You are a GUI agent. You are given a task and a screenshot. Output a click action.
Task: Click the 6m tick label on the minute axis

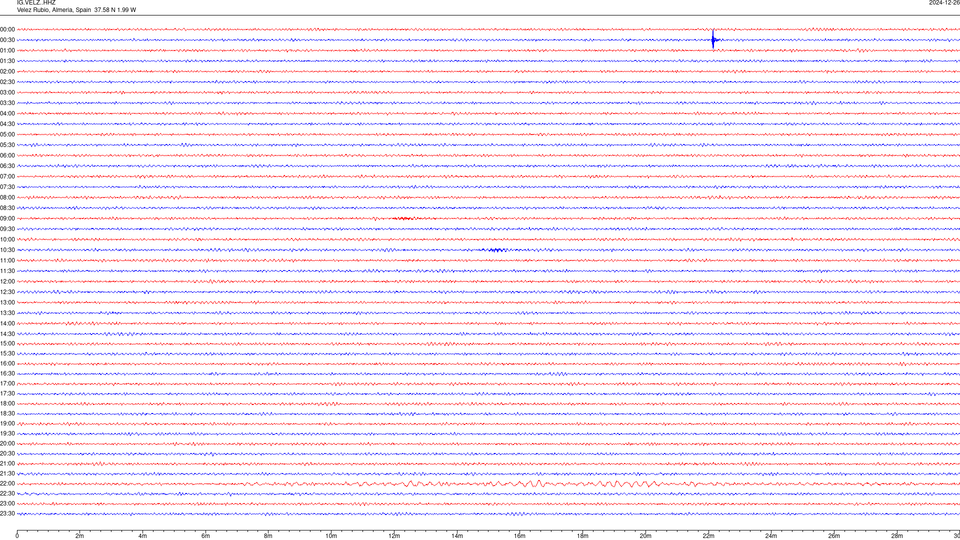[206, 536]
